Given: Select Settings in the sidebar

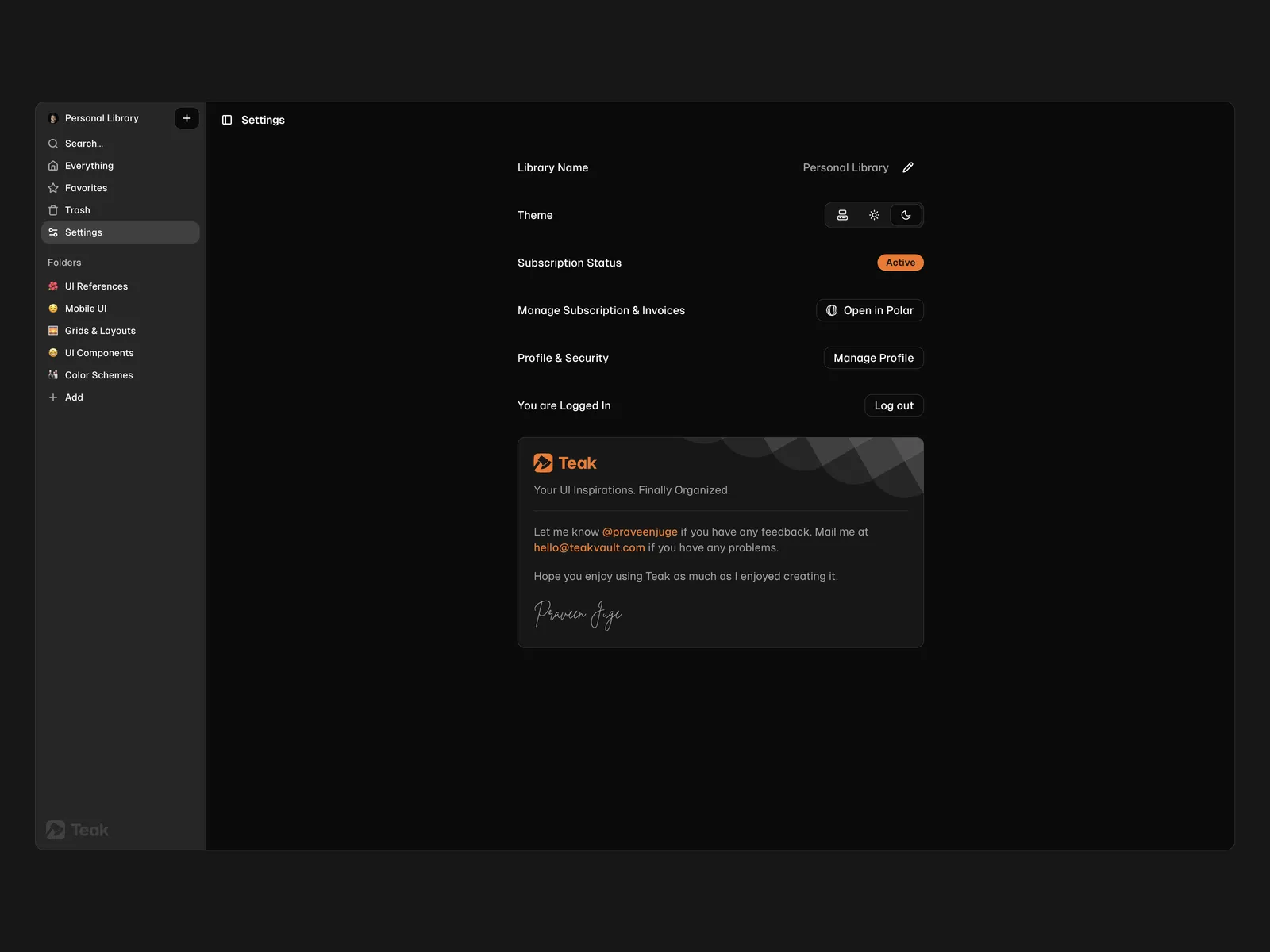Looking at the screenshot, I should tap(83, 232).
